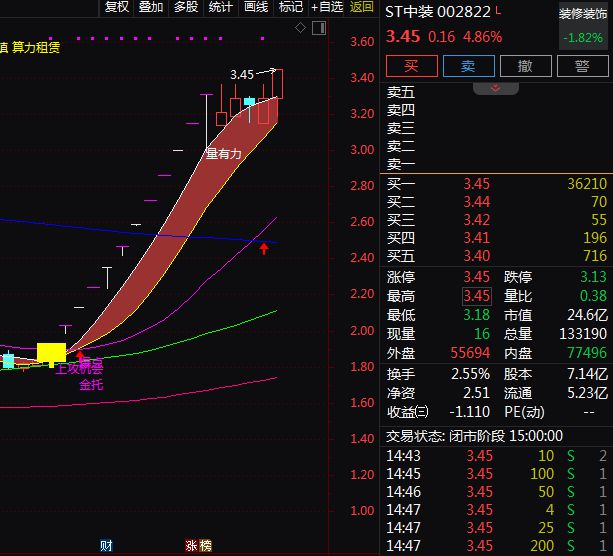The height and width of the screenshot is (556, 613).
Task: Click the 最低 value 3.18
Action: pos(477,315)
